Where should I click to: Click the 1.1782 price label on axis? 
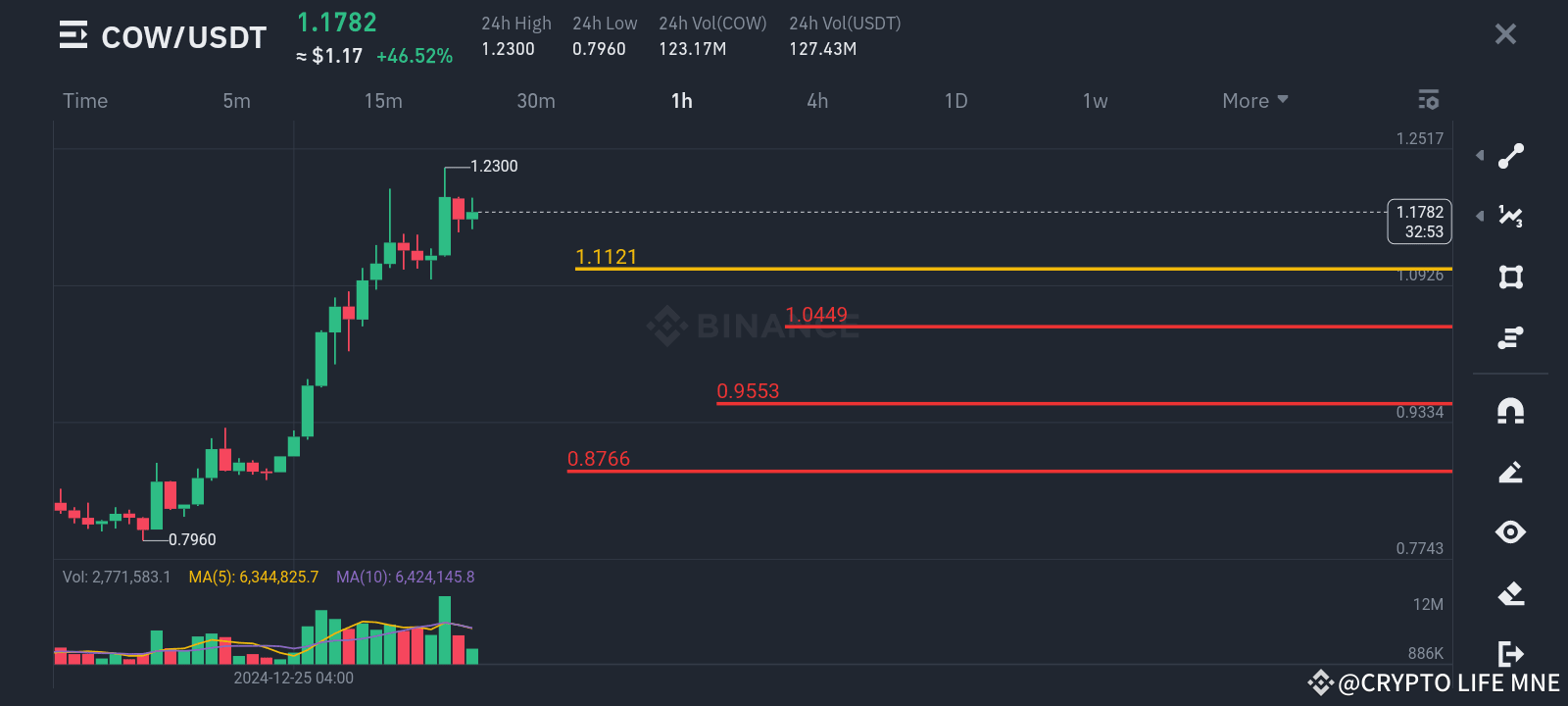click(1417, 221)
